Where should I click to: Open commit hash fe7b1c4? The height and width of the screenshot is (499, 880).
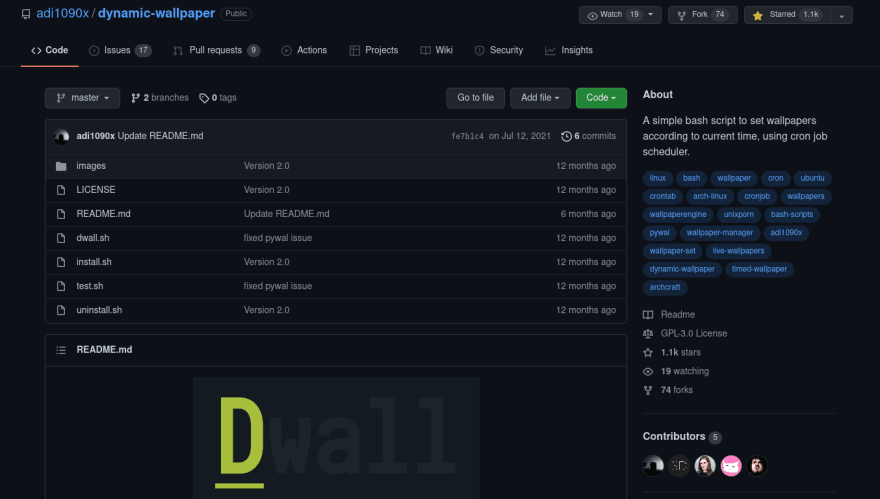(468, 136)
